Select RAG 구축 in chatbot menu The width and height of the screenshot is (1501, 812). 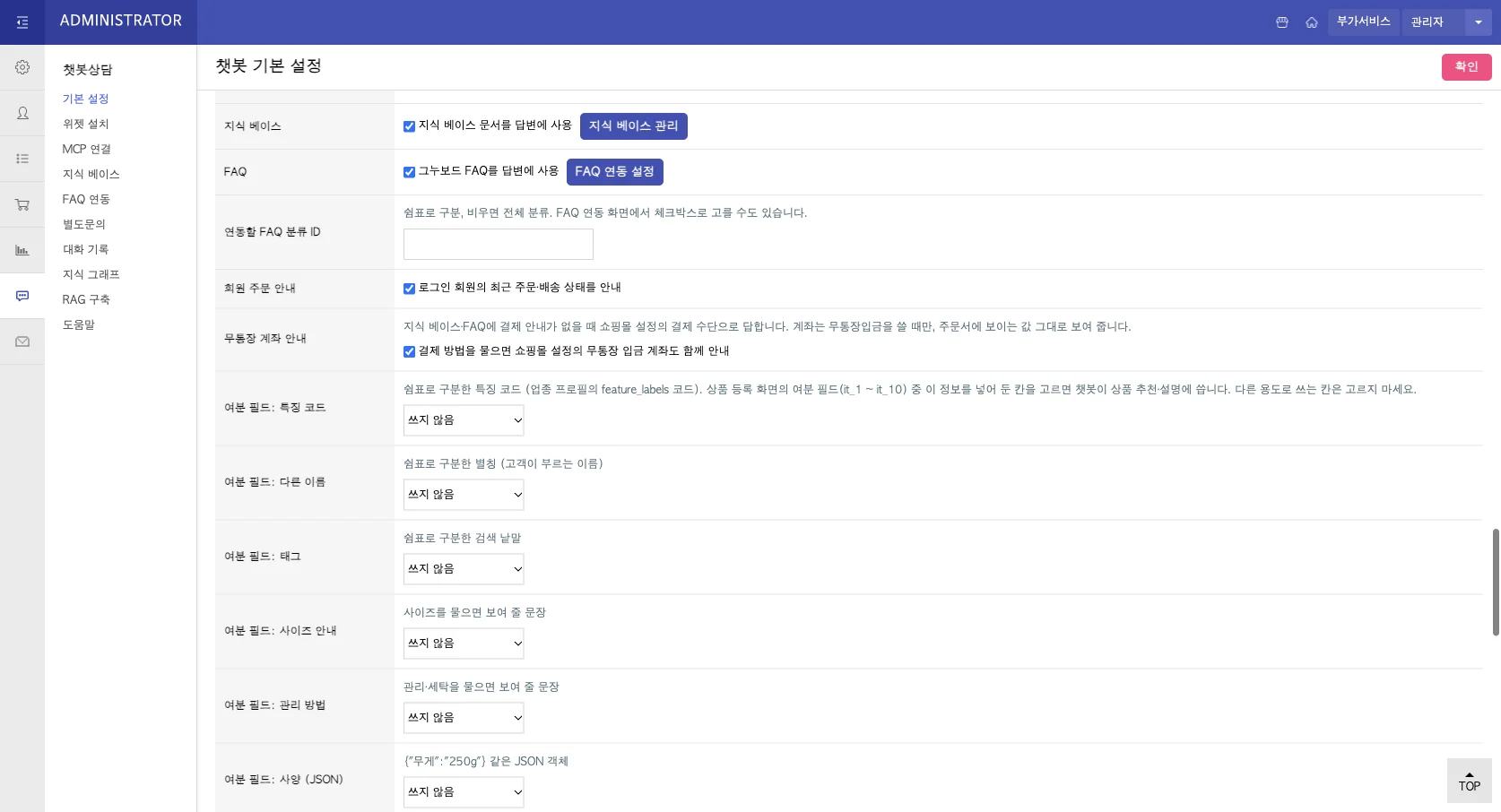tap(86, 299)
